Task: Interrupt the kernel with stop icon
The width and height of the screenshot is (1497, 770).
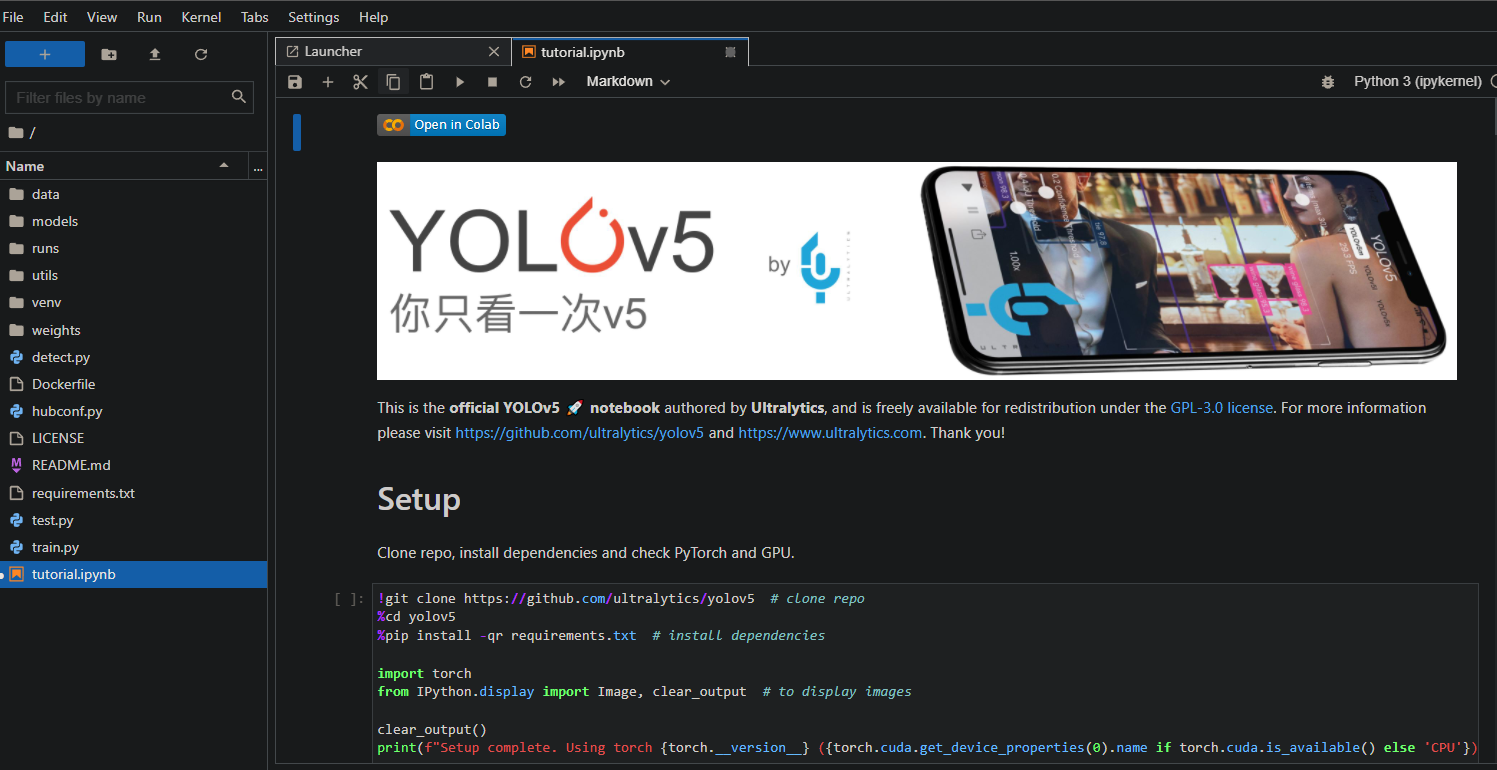Action: pos(492,82)
